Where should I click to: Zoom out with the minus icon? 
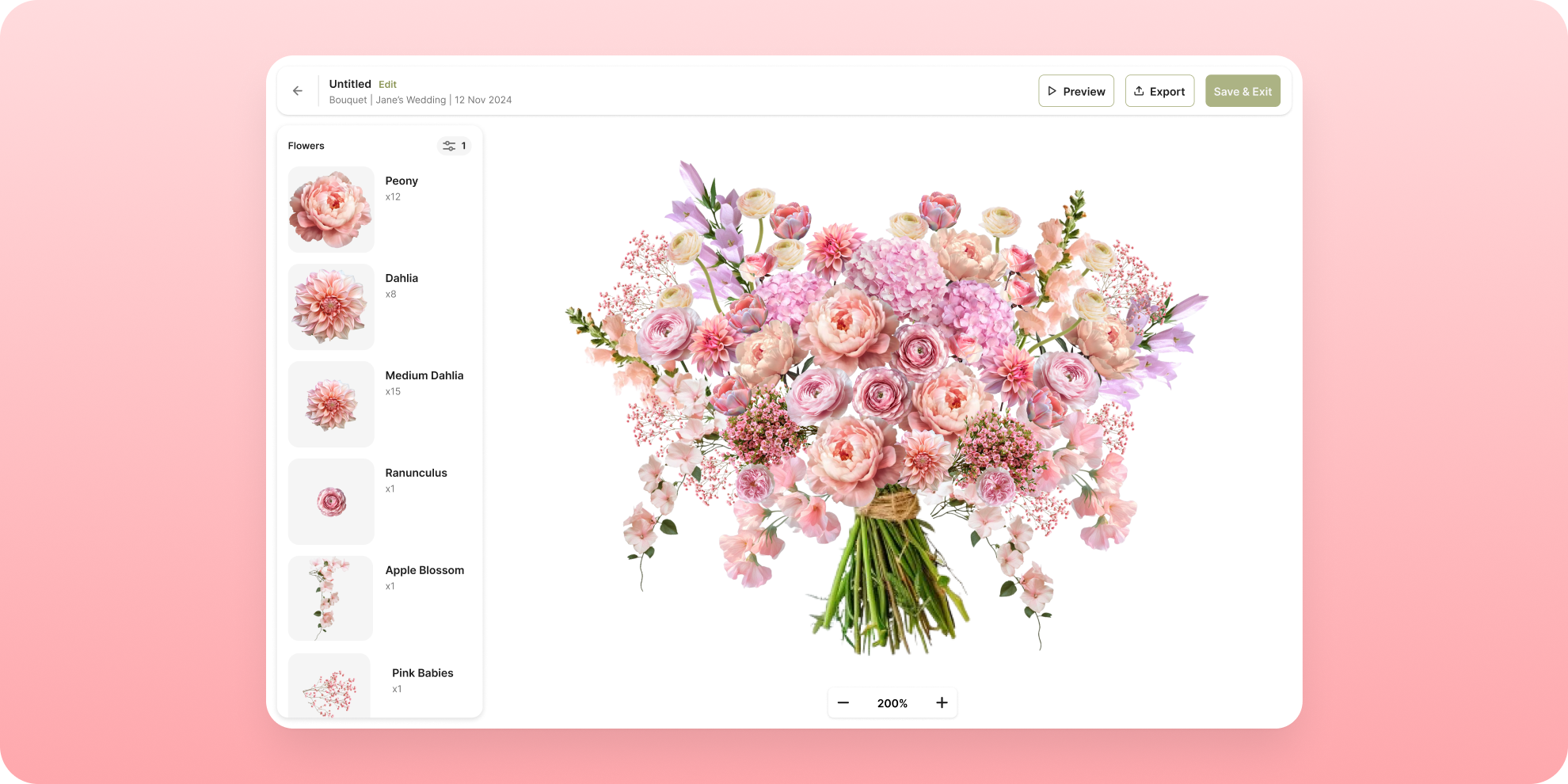click(843, 702)
